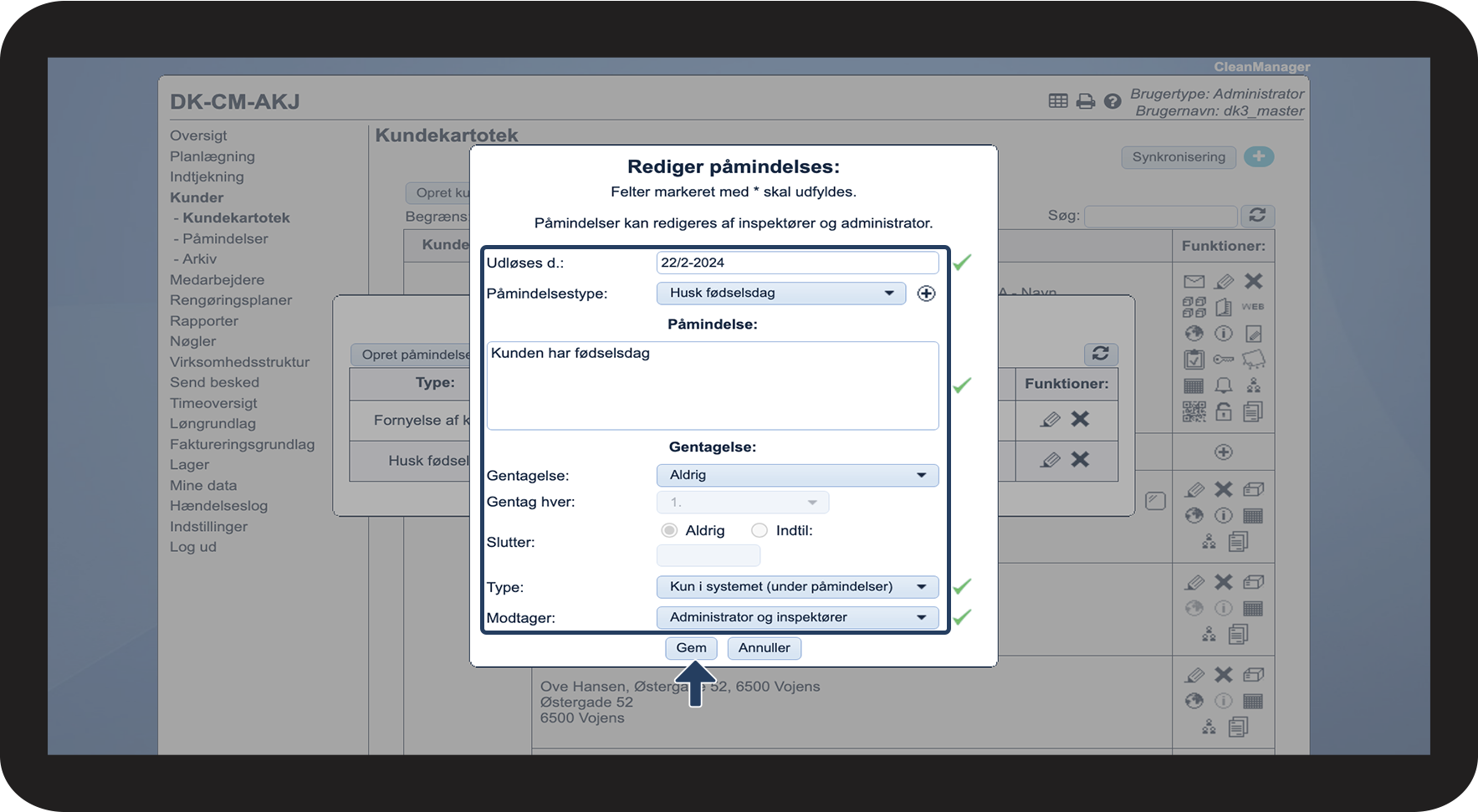Click the open-door building icon under Funktioner
Screen dimensions: 1478x812
pos(1224,307)
